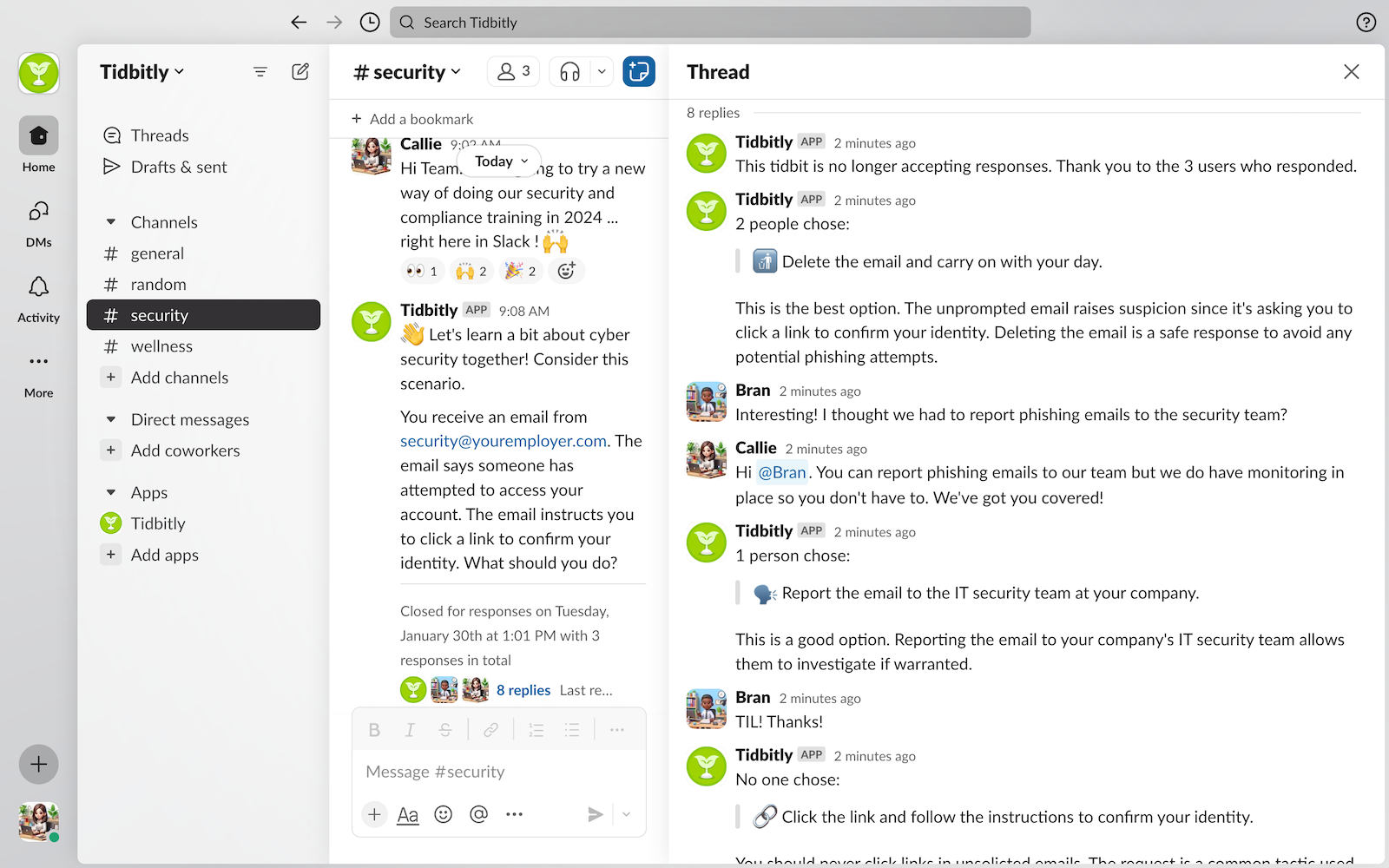Mention someone with the @ icon
Screen dimensions: 1389x868
coord(478,814)
